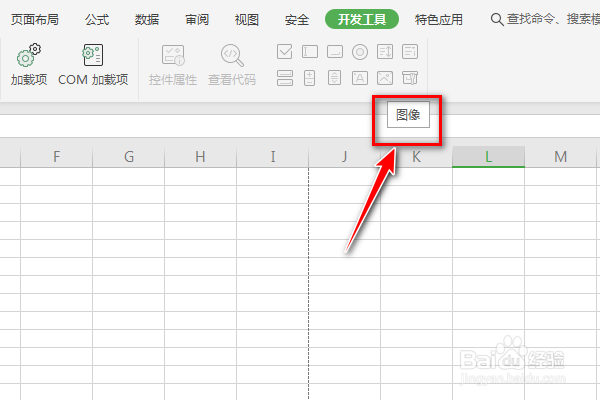Insert a check box control
This screenshot has height=400, width=600.
(x=284, y=52)
